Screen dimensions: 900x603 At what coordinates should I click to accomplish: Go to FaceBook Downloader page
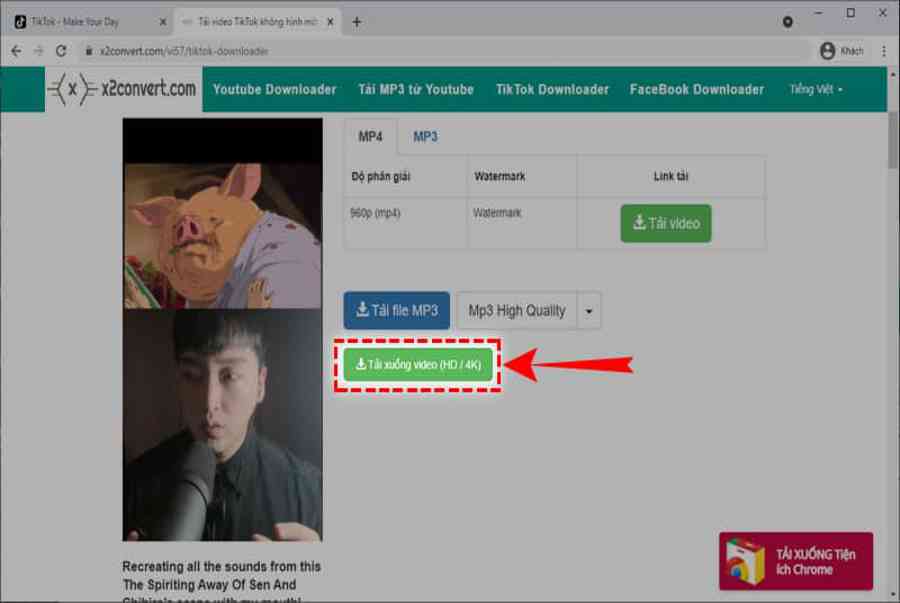(696, 89)
